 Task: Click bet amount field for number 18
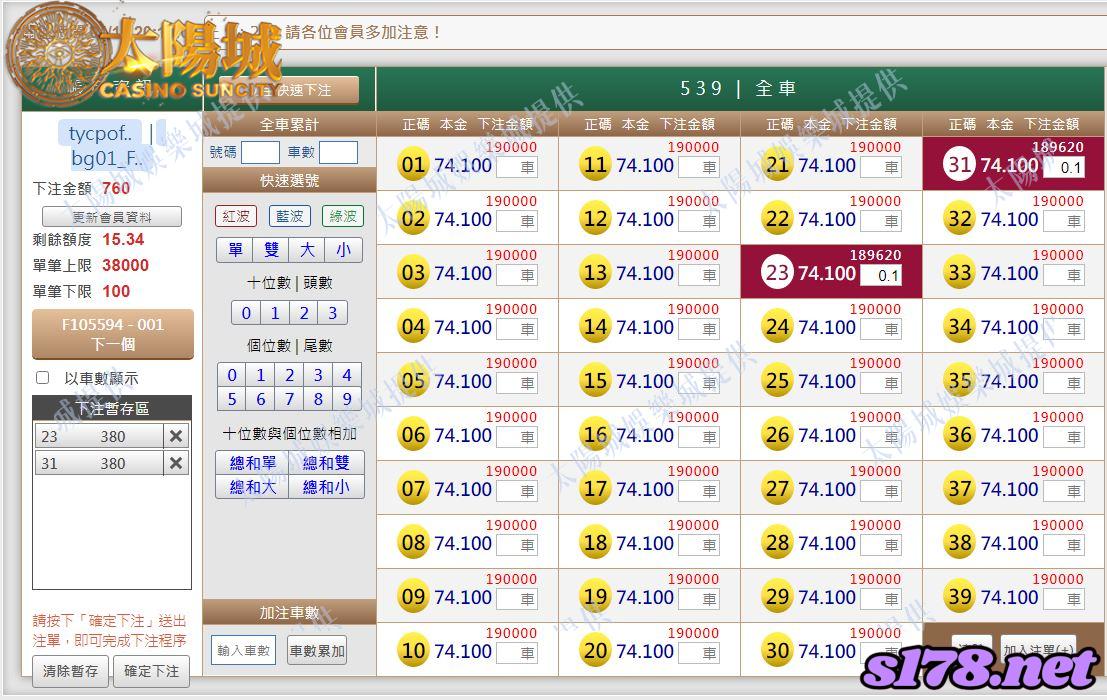[x=699, y=545]
